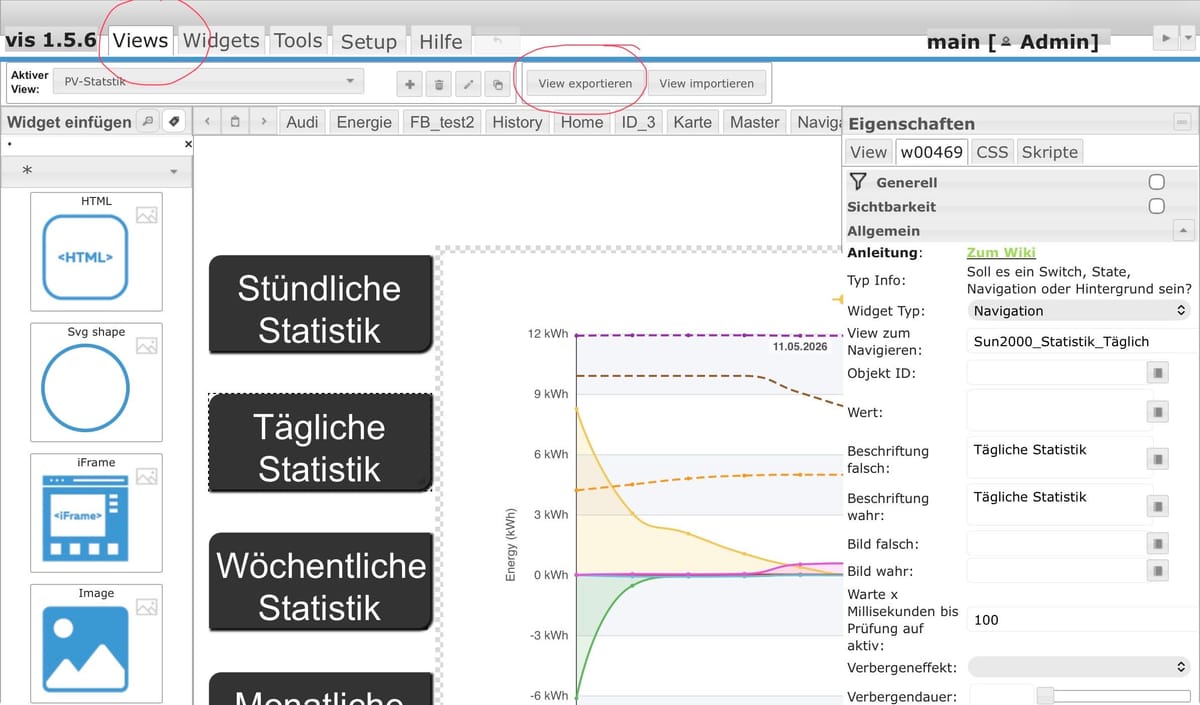This screenshot has height=705, width=1200.
Task: Open selector button next to Wert
Action: point(1158,412)
